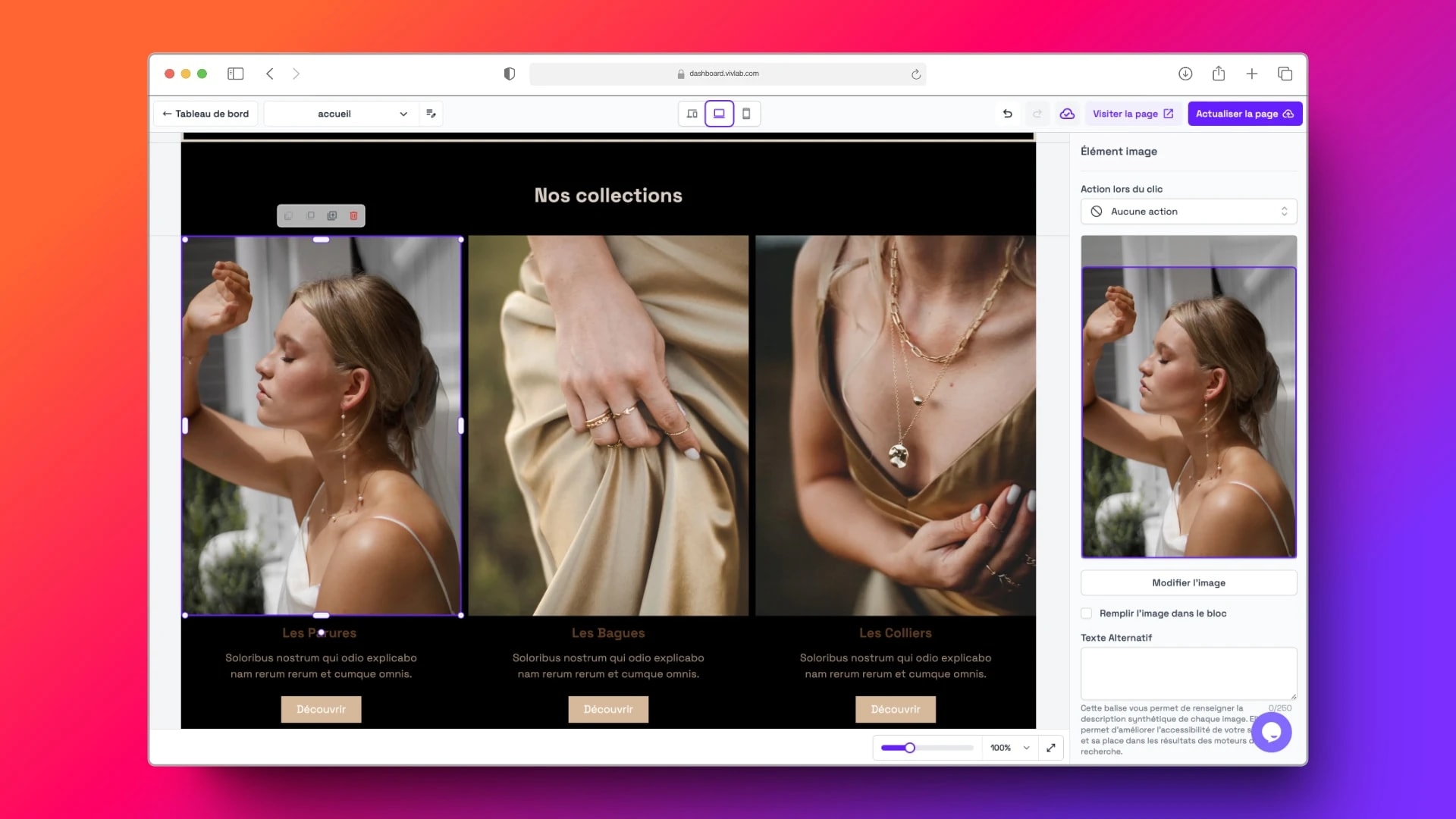1456x819 pixels.
Task: Click Découvrir under Les Bagues
Action: point(608,709)
